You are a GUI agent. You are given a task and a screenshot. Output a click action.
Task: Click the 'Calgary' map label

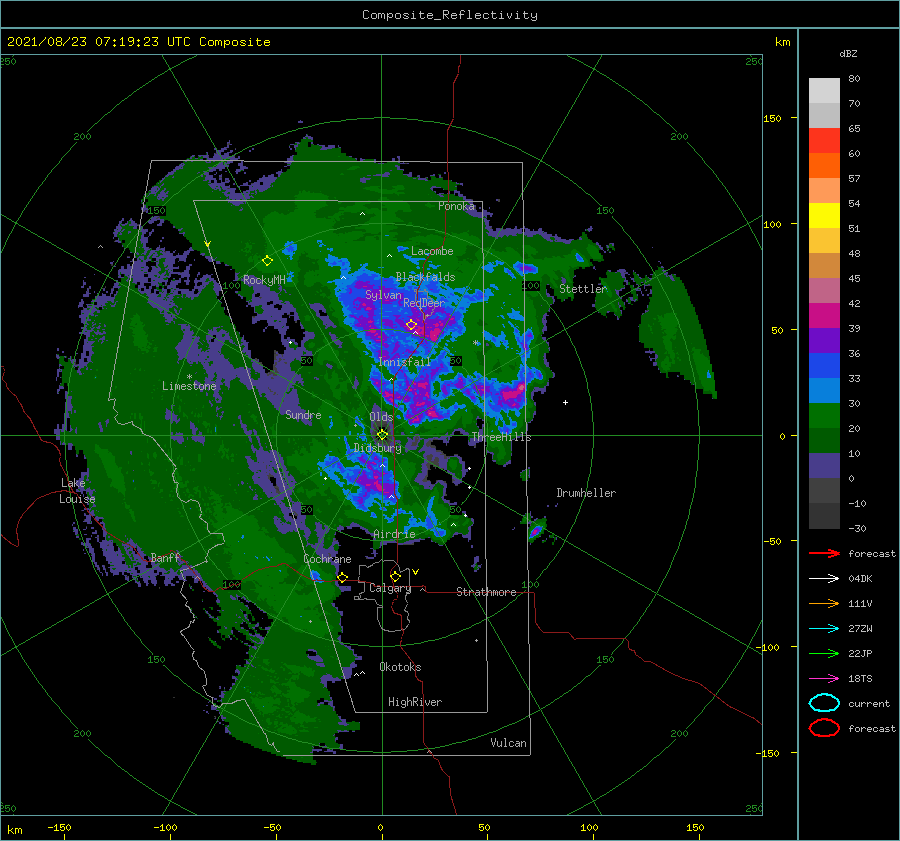pos(390,588)
